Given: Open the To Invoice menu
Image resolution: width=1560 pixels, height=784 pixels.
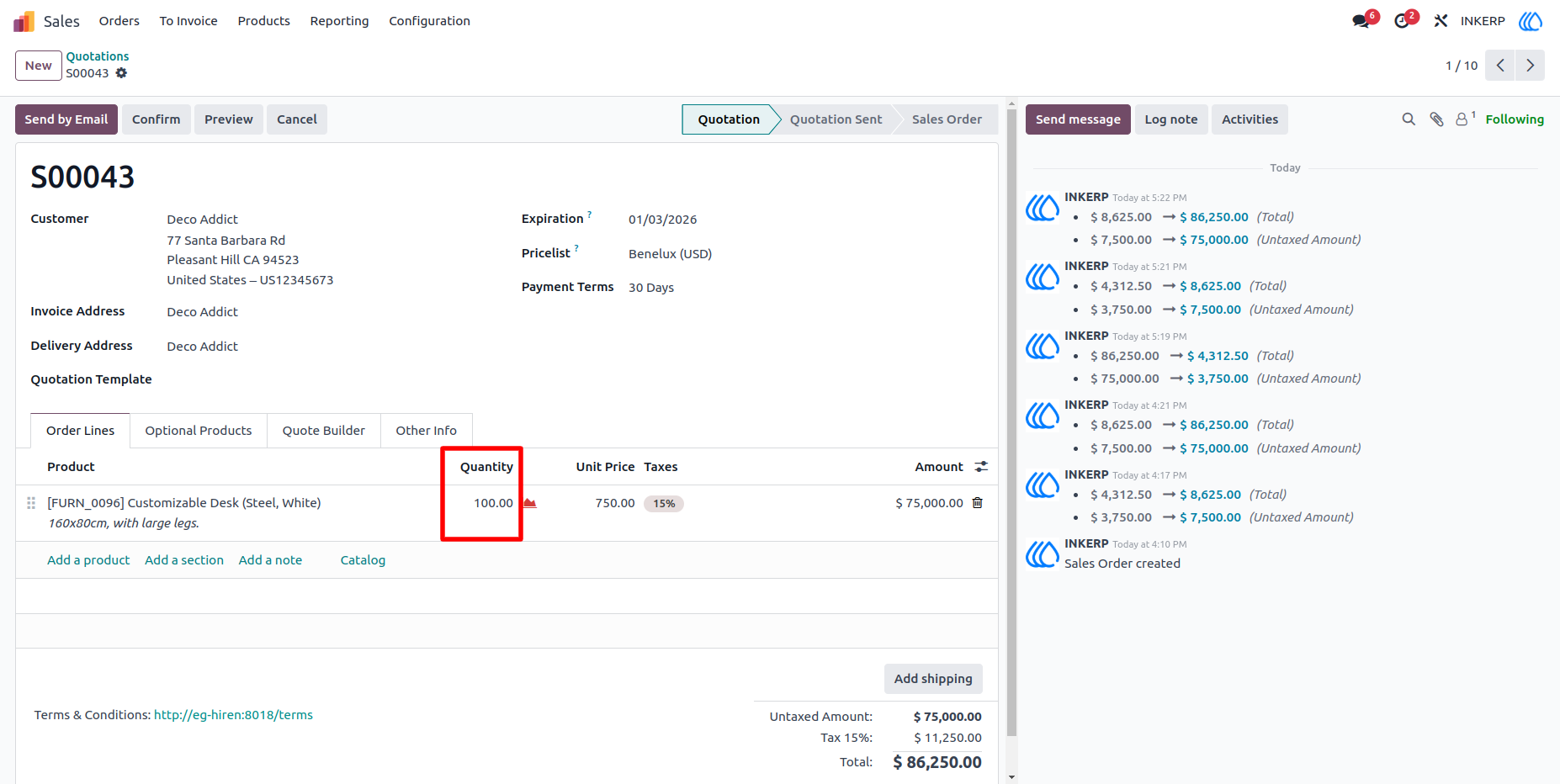Looking at the screenshot, I should click(x=188, y=21).
